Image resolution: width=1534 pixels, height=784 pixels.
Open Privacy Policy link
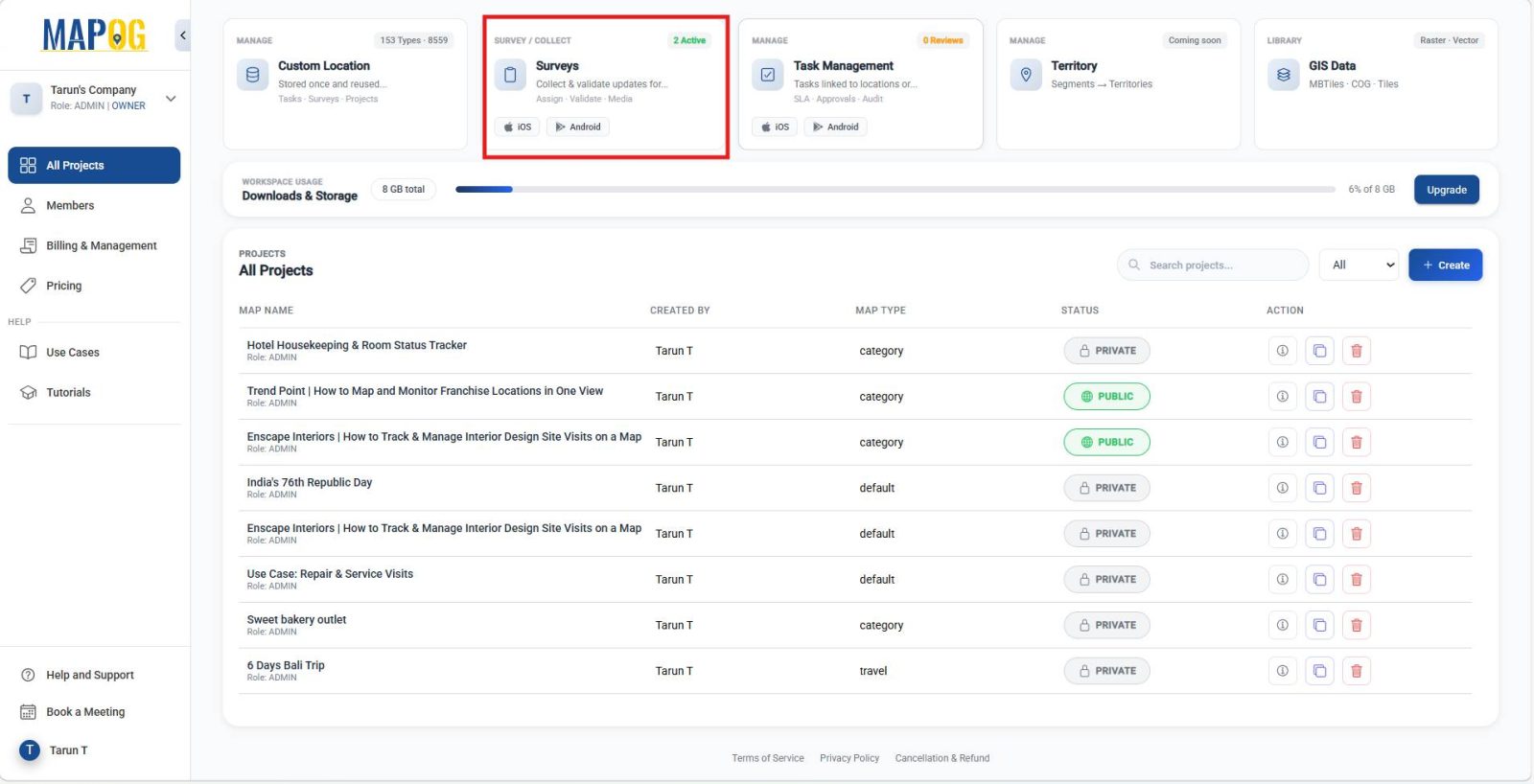pos(849,758)
